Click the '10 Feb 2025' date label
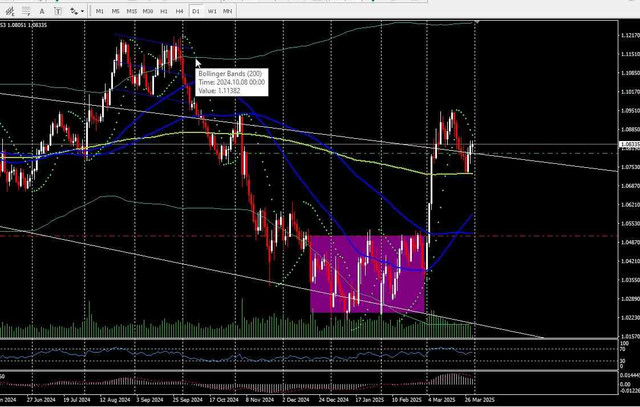 (x=407, y=400)
